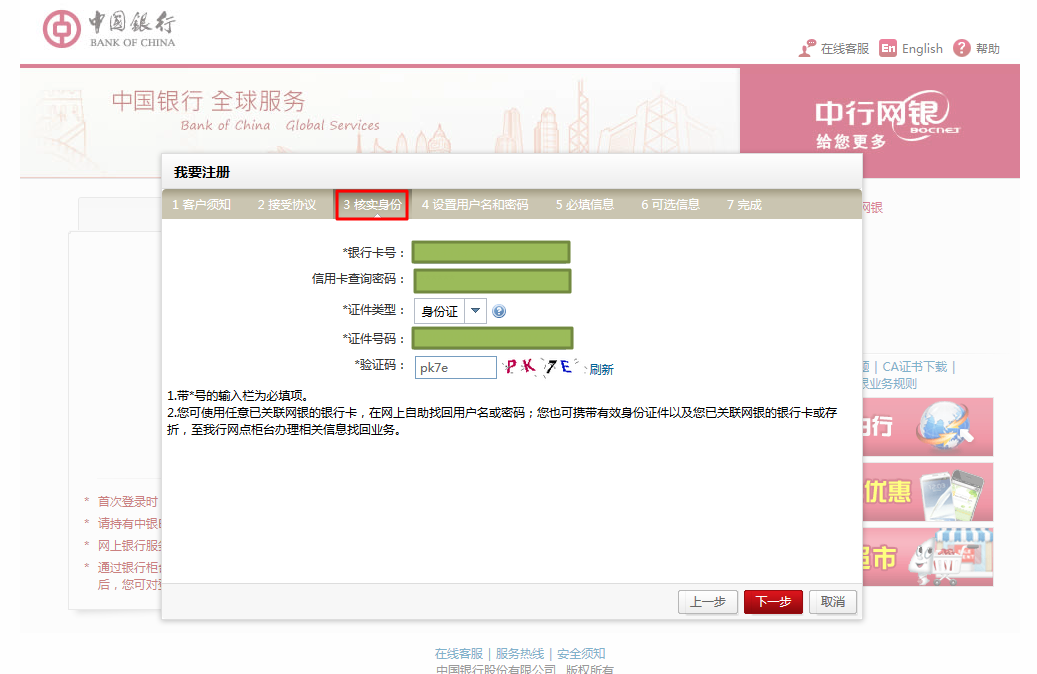Focus the 验证码 input field
Screen dimensions: 1037x674
click(x=456, y=367)
